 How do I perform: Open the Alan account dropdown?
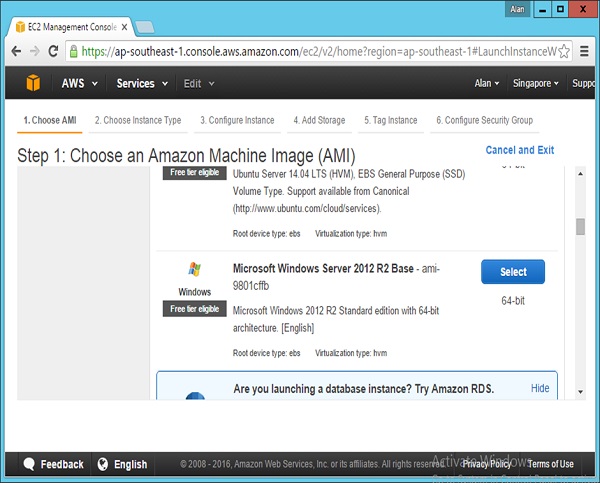tap(487, 84)
